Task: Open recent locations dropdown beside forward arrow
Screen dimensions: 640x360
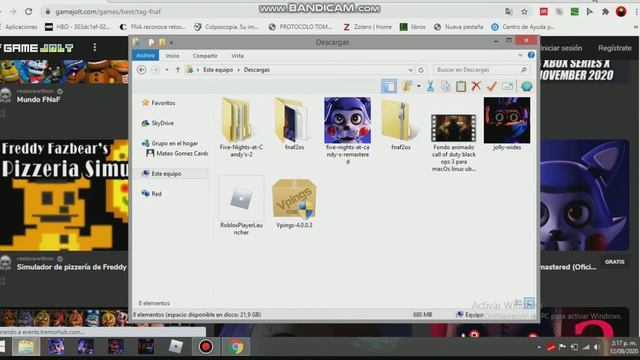Action: tap(167, 70)
